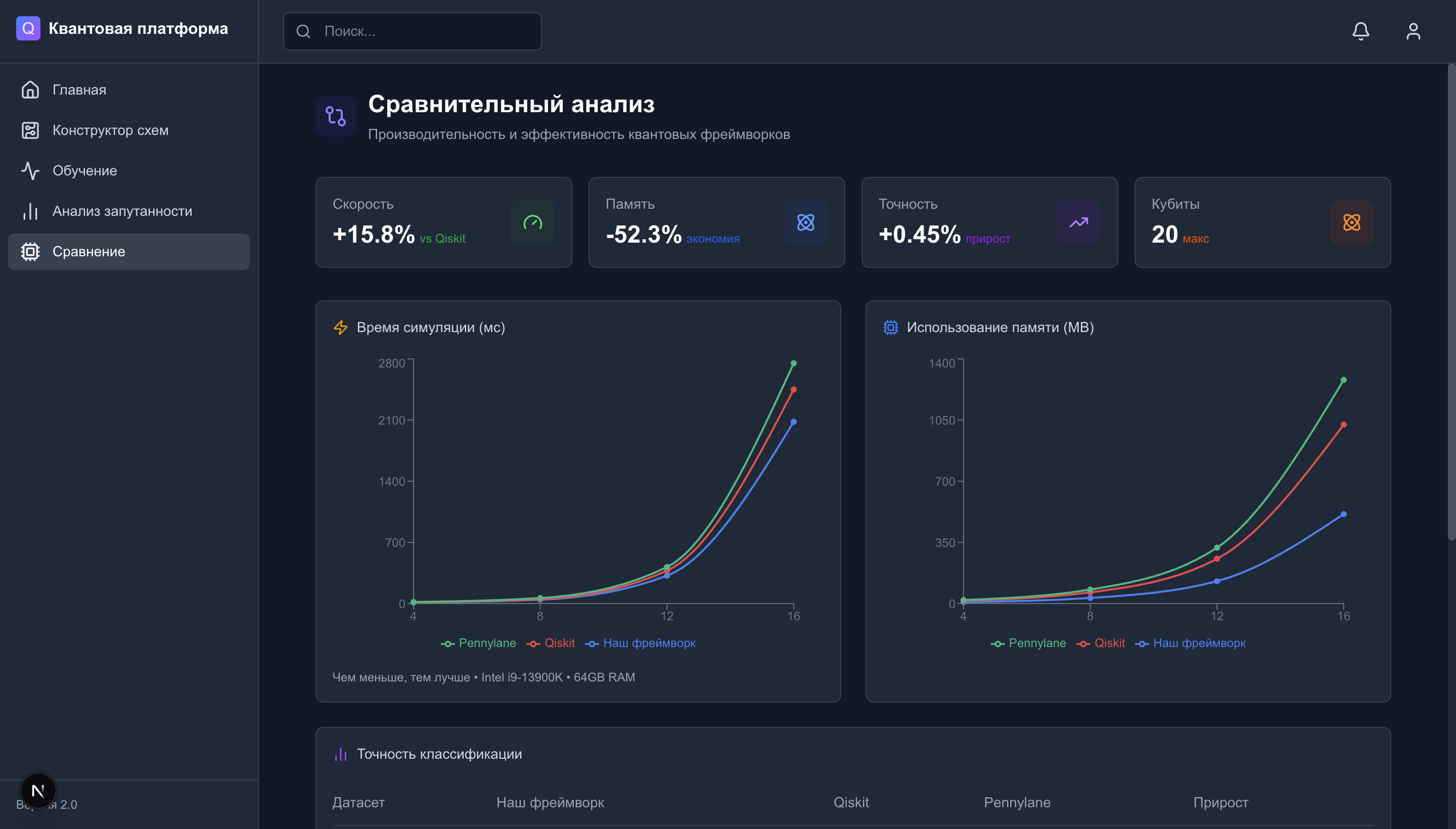Viewport: 1456px width, 829px height.
Task: Toggle Qiskit in simulation time legend
Action: pos(551,643)
